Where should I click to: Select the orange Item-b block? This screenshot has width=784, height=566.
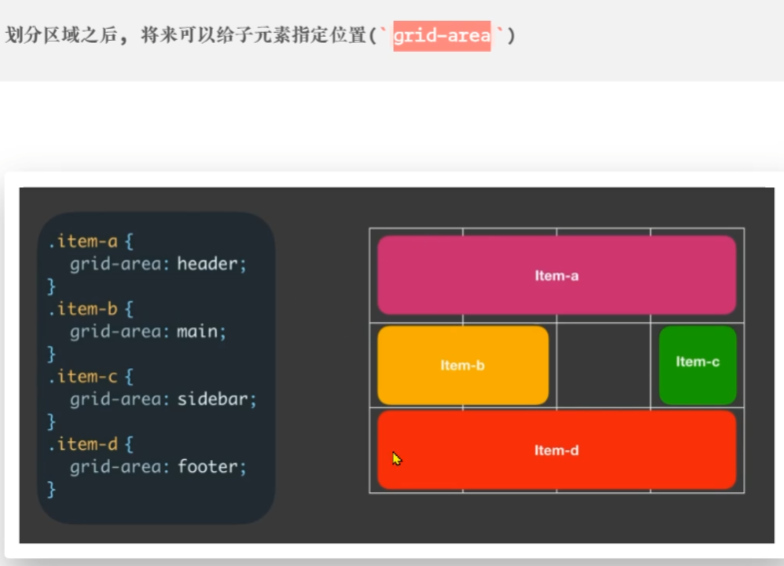pos(462,365)
